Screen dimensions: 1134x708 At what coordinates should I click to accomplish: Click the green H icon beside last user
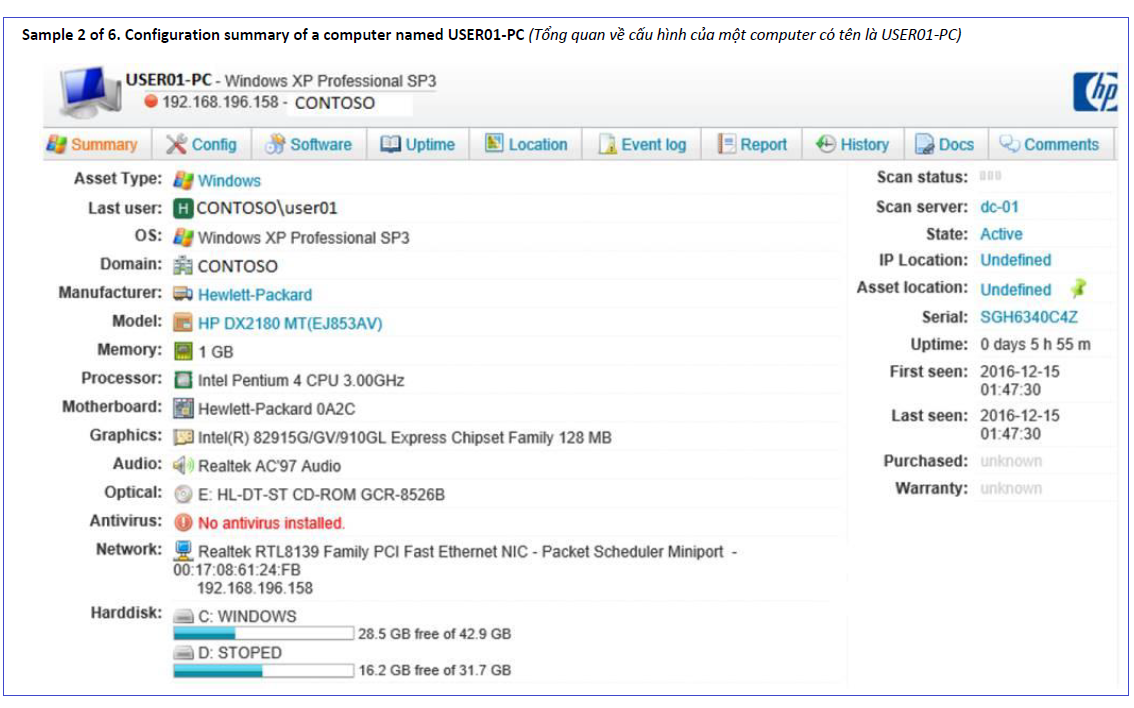click(183, 208)
